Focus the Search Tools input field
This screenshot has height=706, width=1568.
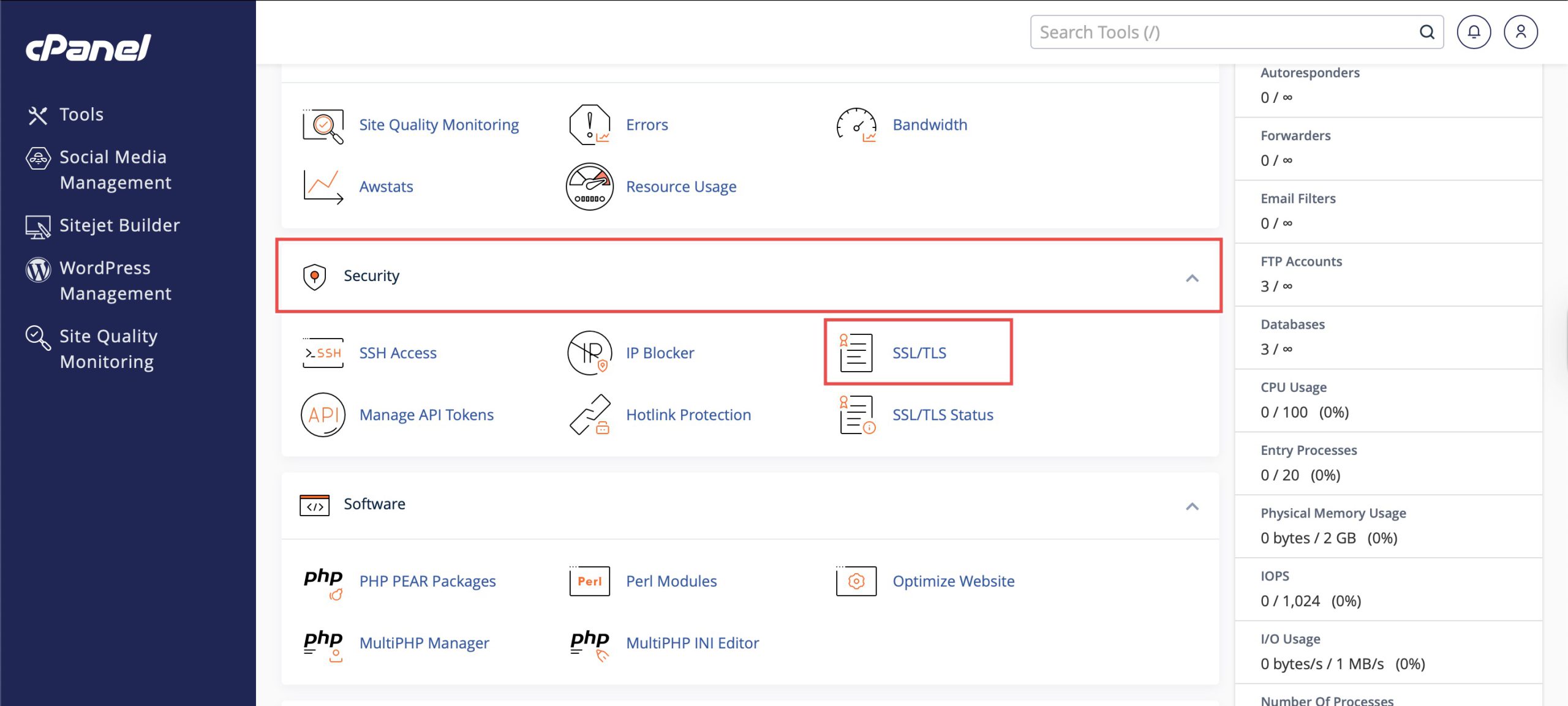click(1237, 32)
